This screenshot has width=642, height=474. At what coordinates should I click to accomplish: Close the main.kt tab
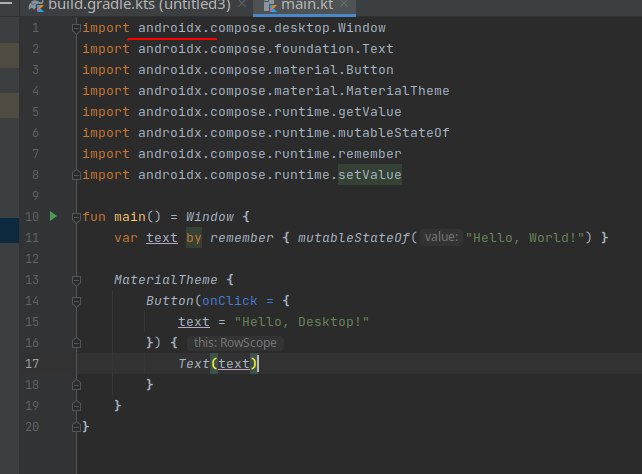pyautogui.click(x=344, y=4)
